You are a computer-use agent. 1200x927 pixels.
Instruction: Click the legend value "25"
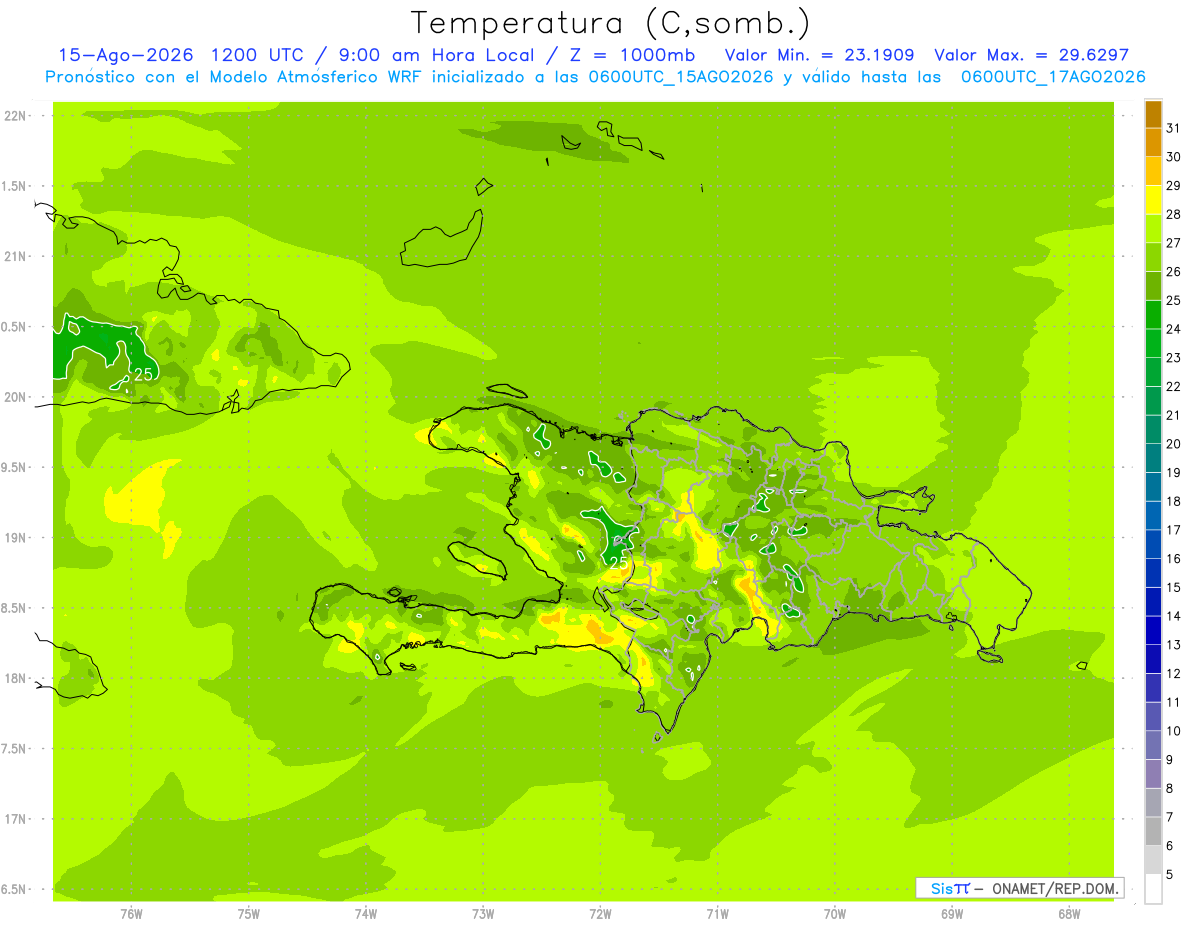point(1174,300)
